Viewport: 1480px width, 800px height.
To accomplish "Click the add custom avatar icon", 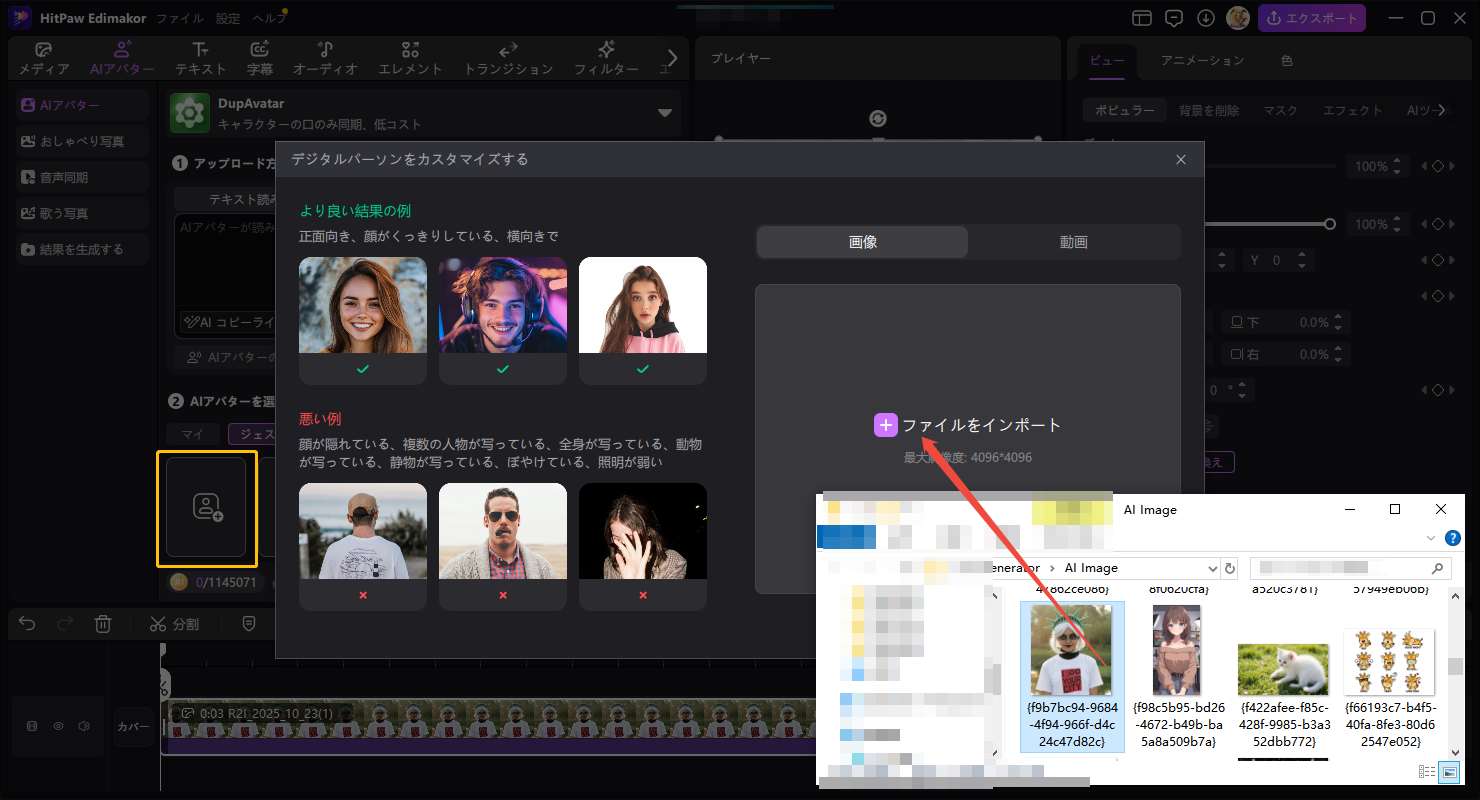I will [x=207, y=506].
